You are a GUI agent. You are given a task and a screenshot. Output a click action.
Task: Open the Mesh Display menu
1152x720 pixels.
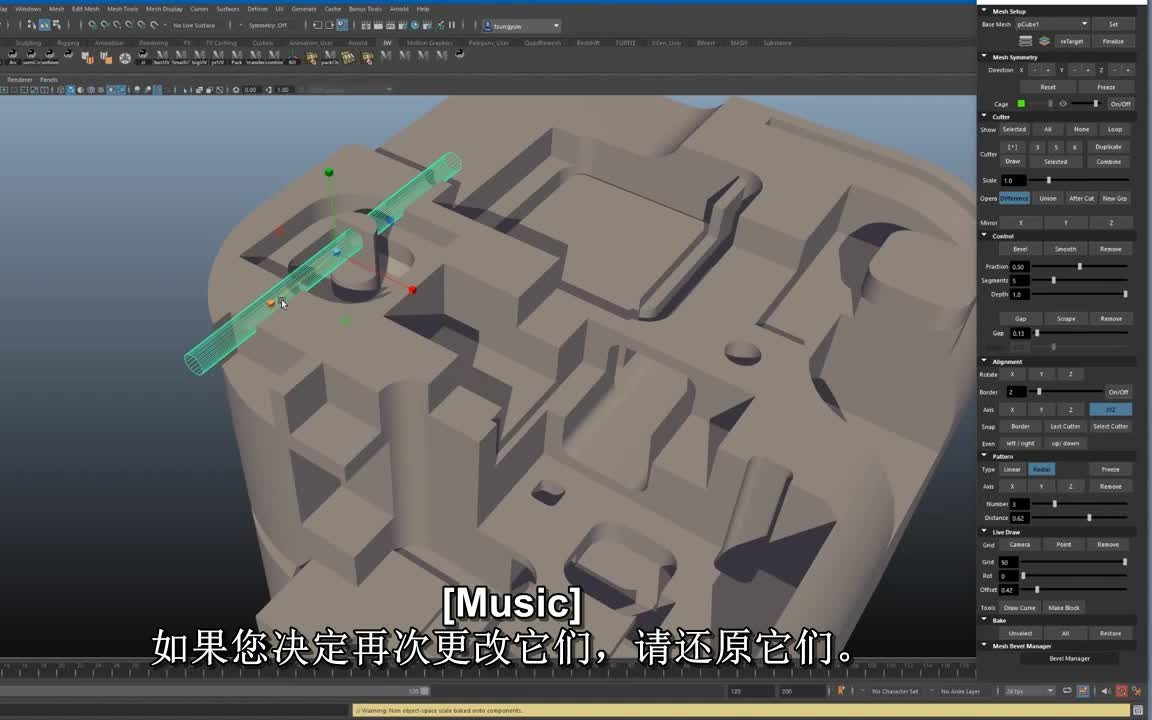(x=166, y=9)
